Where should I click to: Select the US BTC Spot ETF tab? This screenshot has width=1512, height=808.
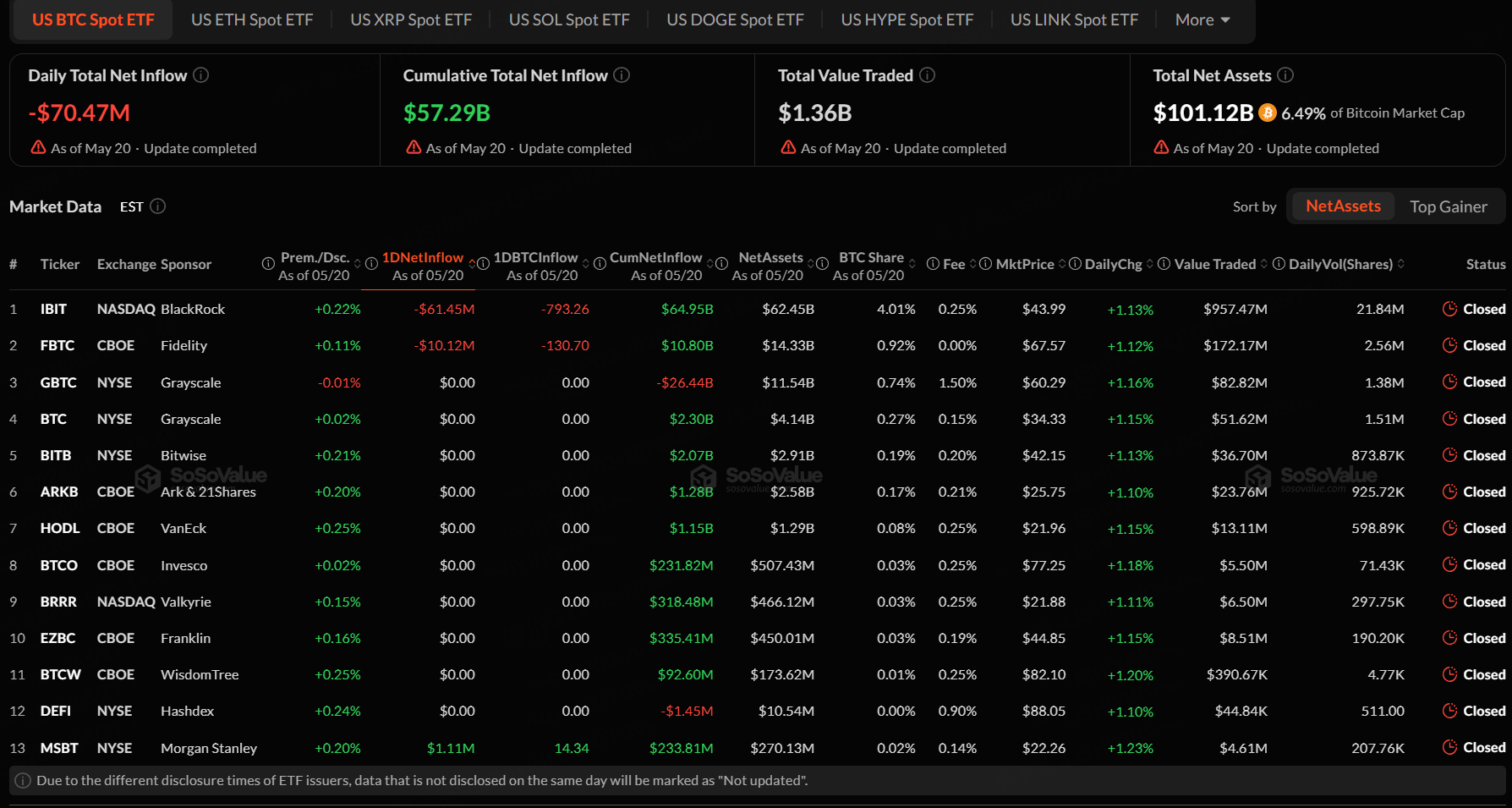coord(93,19)
